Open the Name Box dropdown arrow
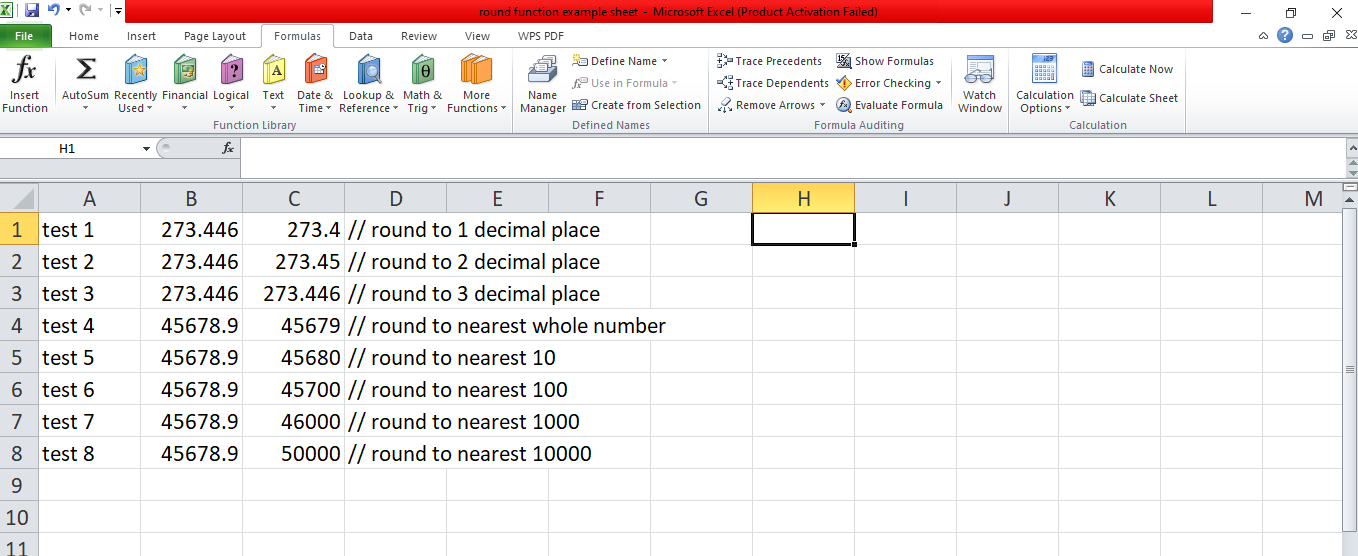 point(146,148)
